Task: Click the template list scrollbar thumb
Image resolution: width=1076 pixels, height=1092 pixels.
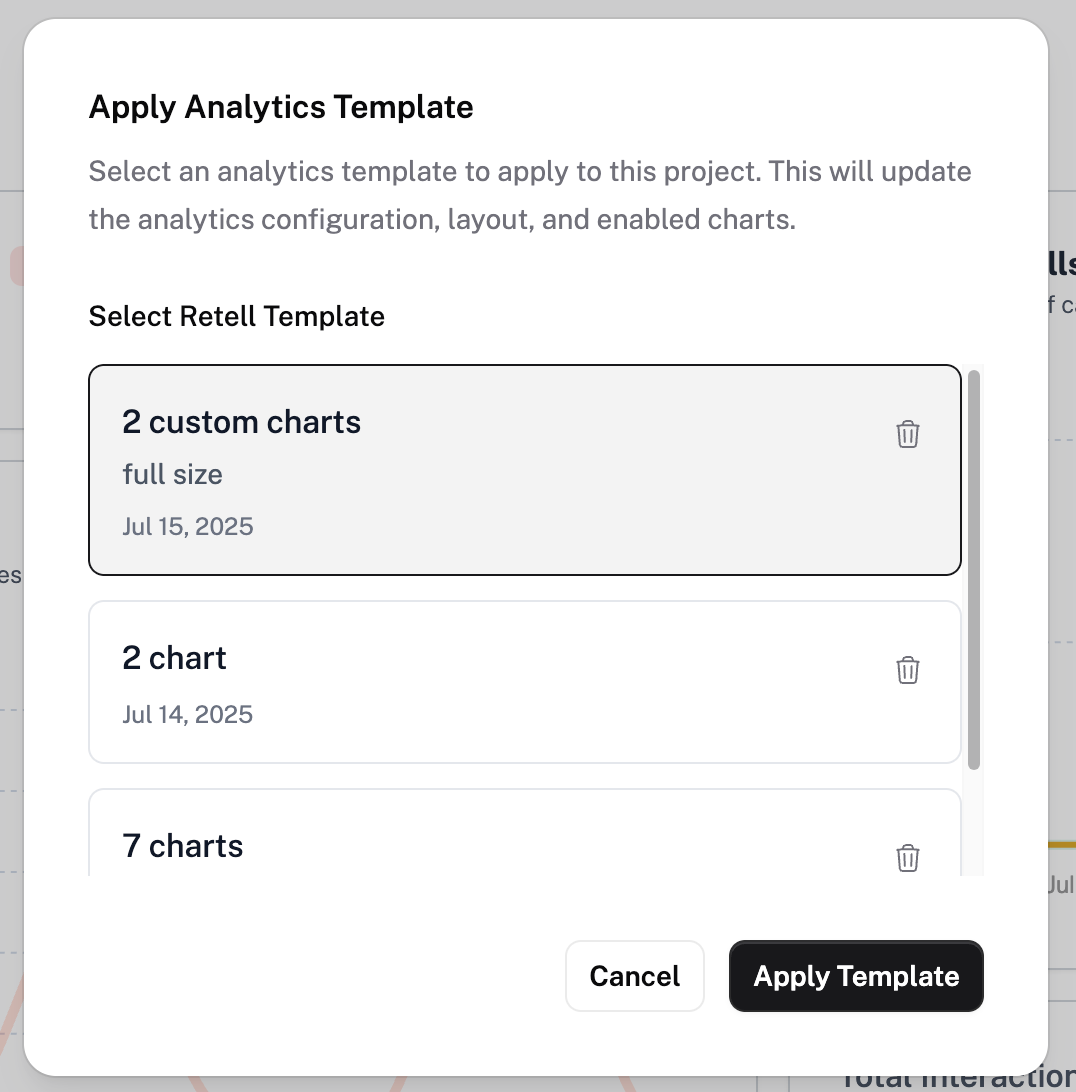Action: (974, 570)
